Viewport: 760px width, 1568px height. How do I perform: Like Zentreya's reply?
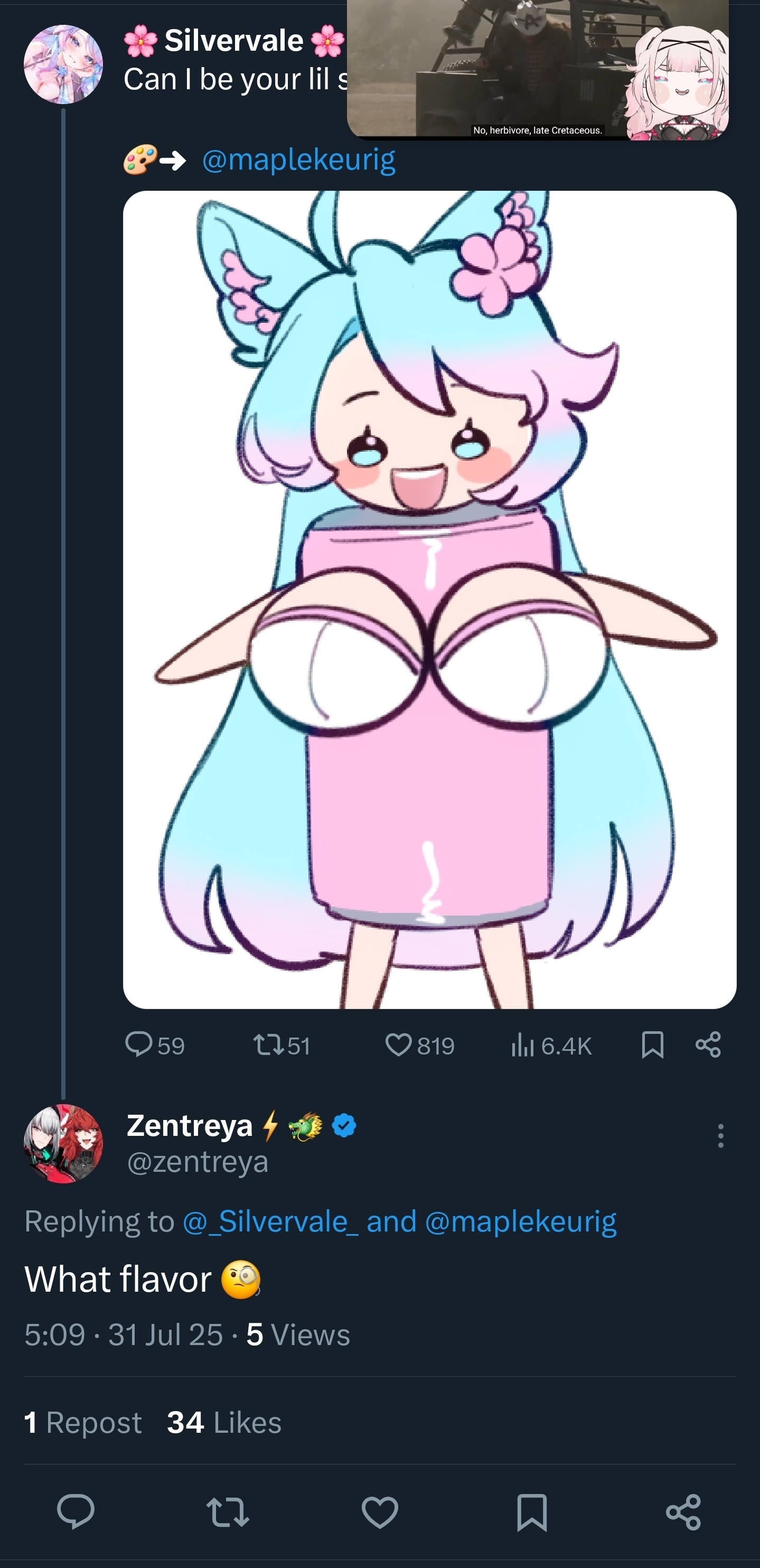click(x=380, y=1512)
